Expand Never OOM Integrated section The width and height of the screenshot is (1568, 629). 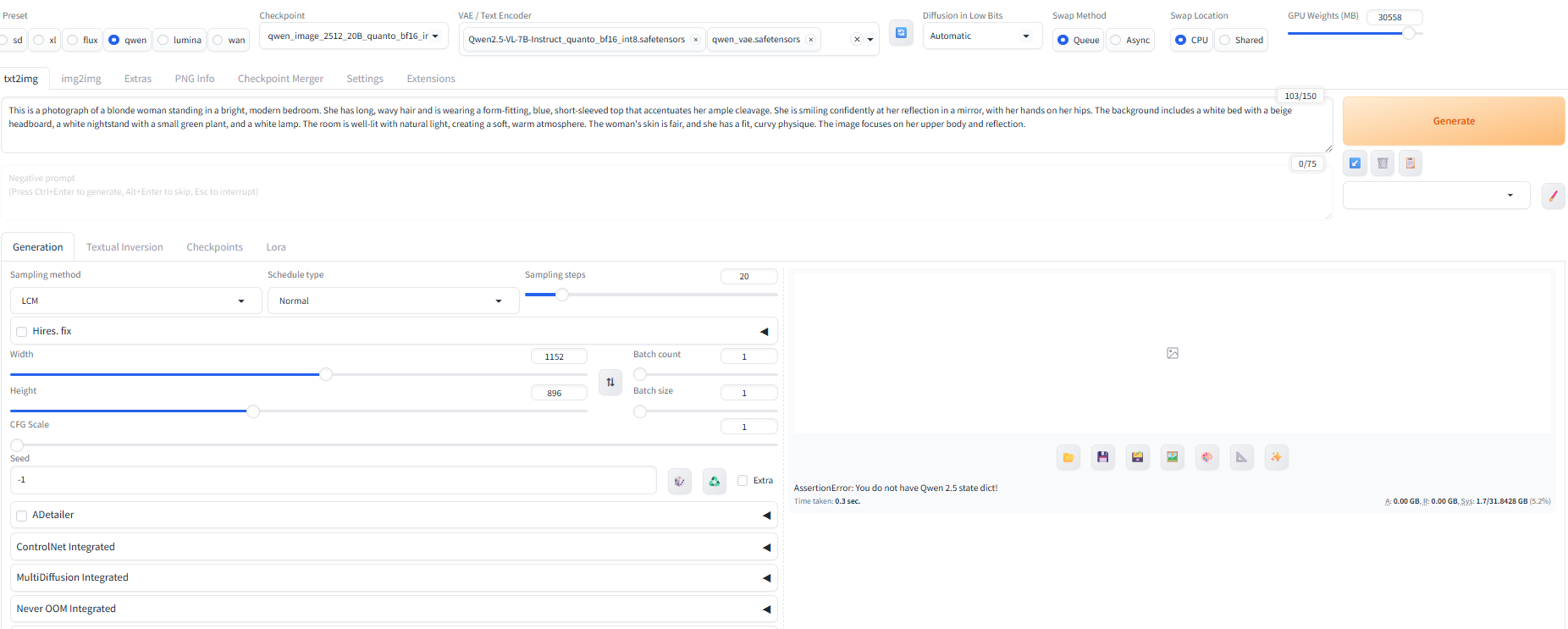point(394,609)
